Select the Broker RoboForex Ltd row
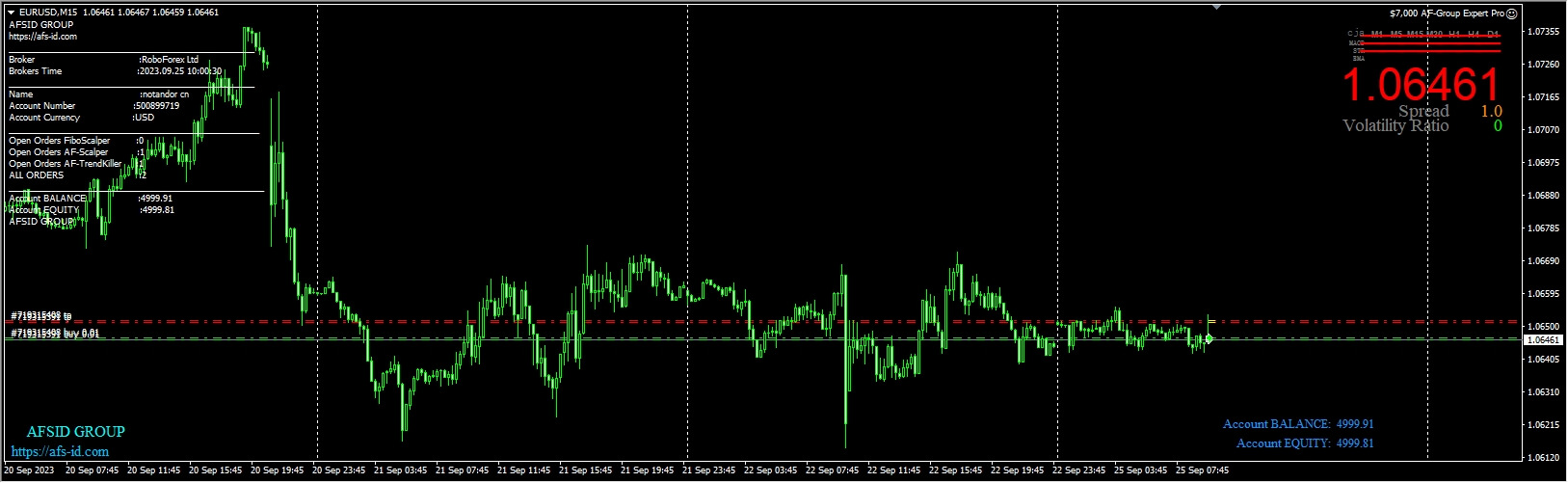The width and height of the screenshot is (1568, 483). tap(103, 60)
